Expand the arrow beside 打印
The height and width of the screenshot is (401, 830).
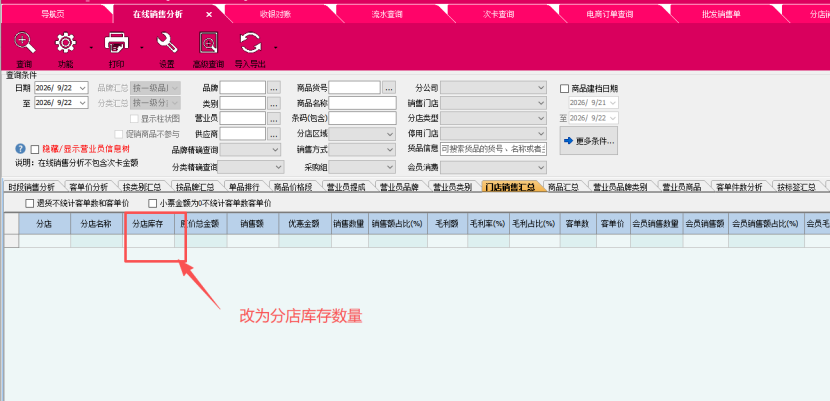tap(142, 48)
